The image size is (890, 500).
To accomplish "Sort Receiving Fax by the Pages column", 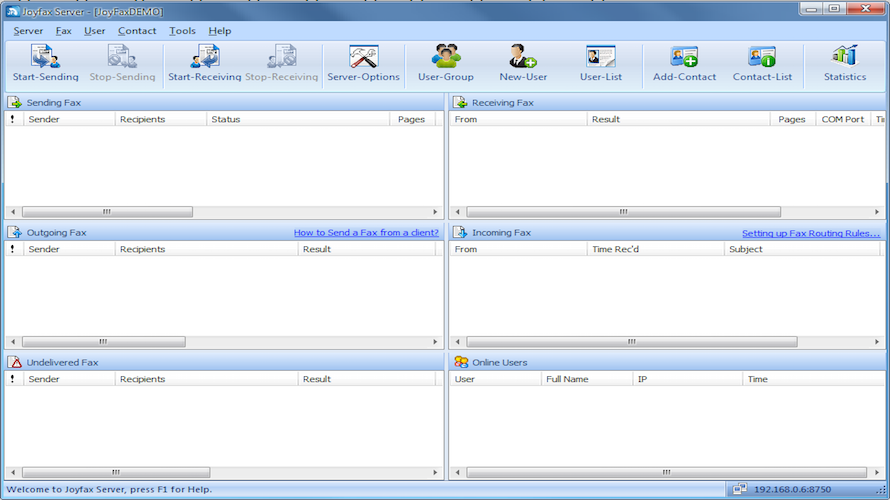I will (x=793, y=119).
